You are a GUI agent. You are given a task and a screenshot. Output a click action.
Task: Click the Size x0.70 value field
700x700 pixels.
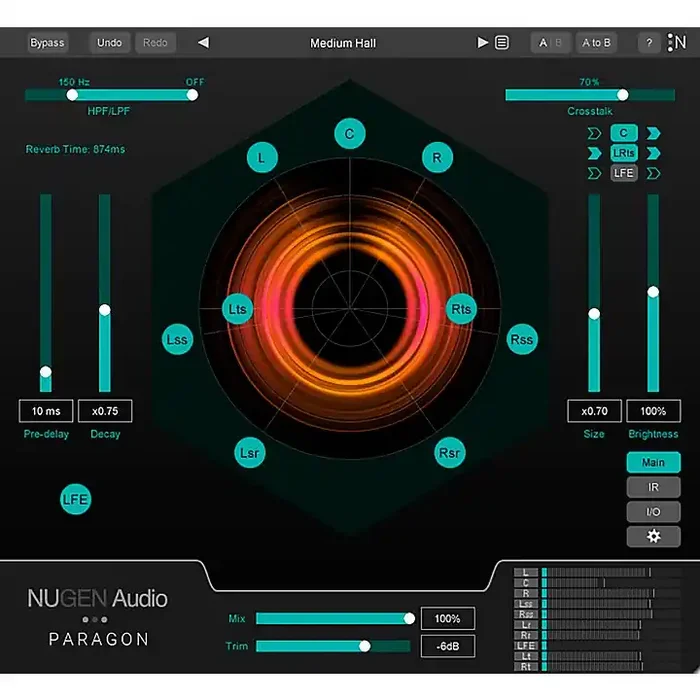click(x=594, y=411)
